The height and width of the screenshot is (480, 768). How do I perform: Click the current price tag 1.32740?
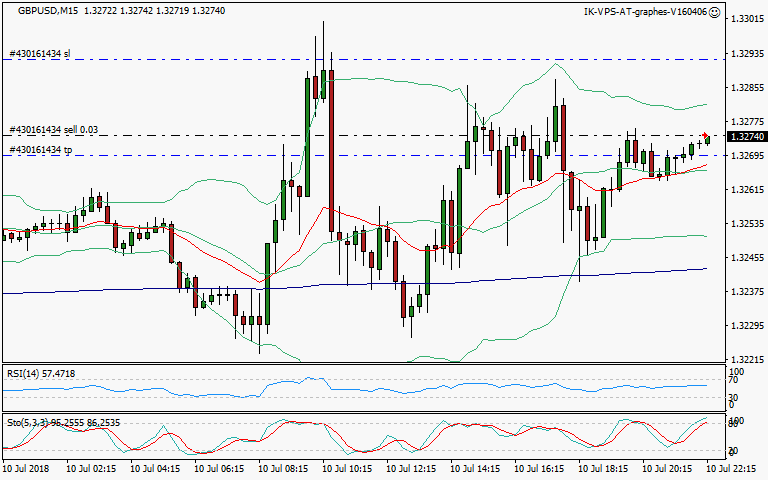pos(747,137)
